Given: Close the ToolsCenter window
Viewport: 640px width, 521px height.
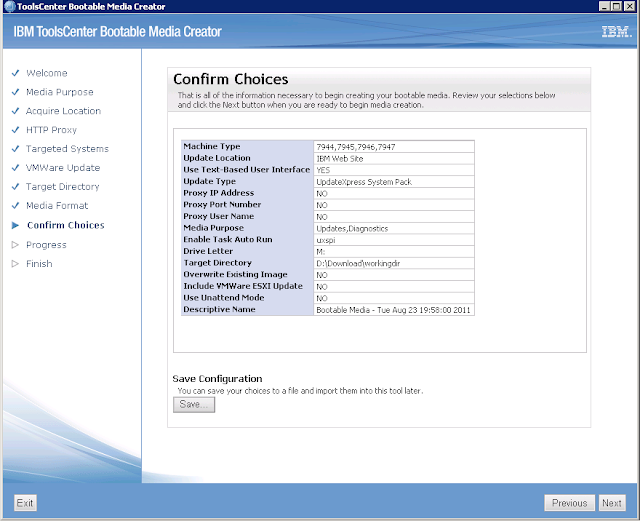Looking at the screenshot, I should point(629,6).
